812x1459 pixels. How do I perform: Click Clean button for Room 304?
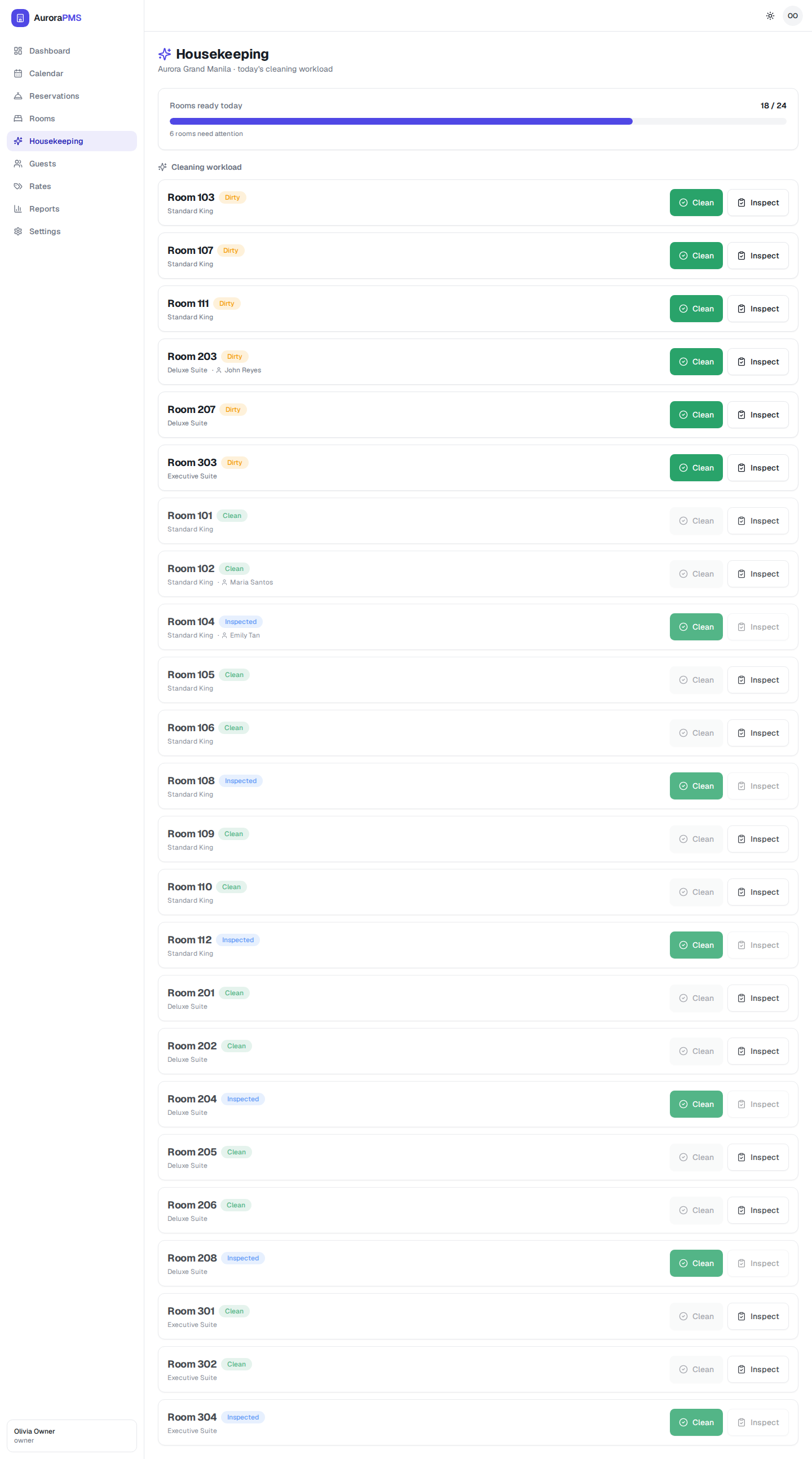(696, 1423)
